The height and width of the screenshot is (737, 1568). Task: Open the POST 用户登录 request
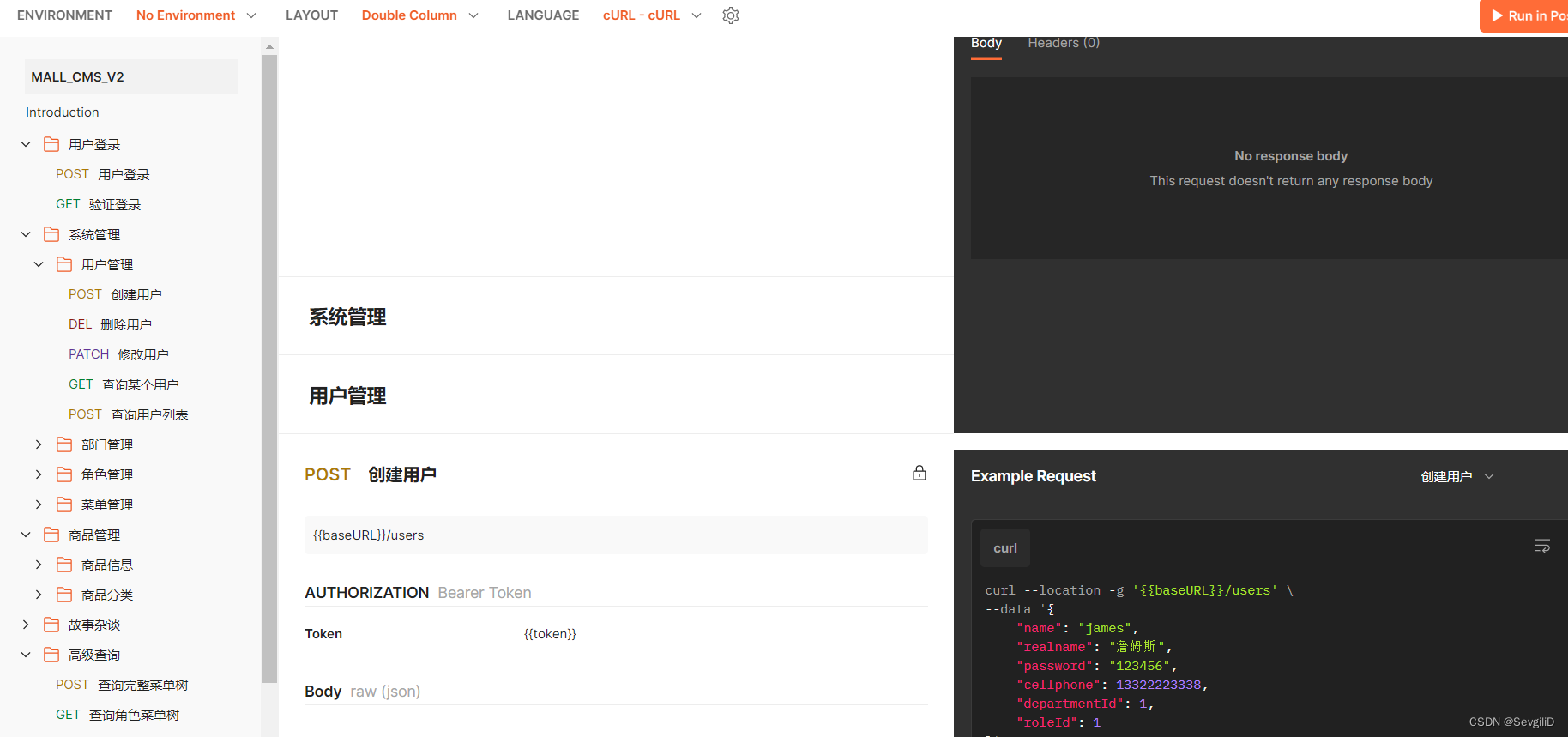pyautogui.click(x=103, y=174)
